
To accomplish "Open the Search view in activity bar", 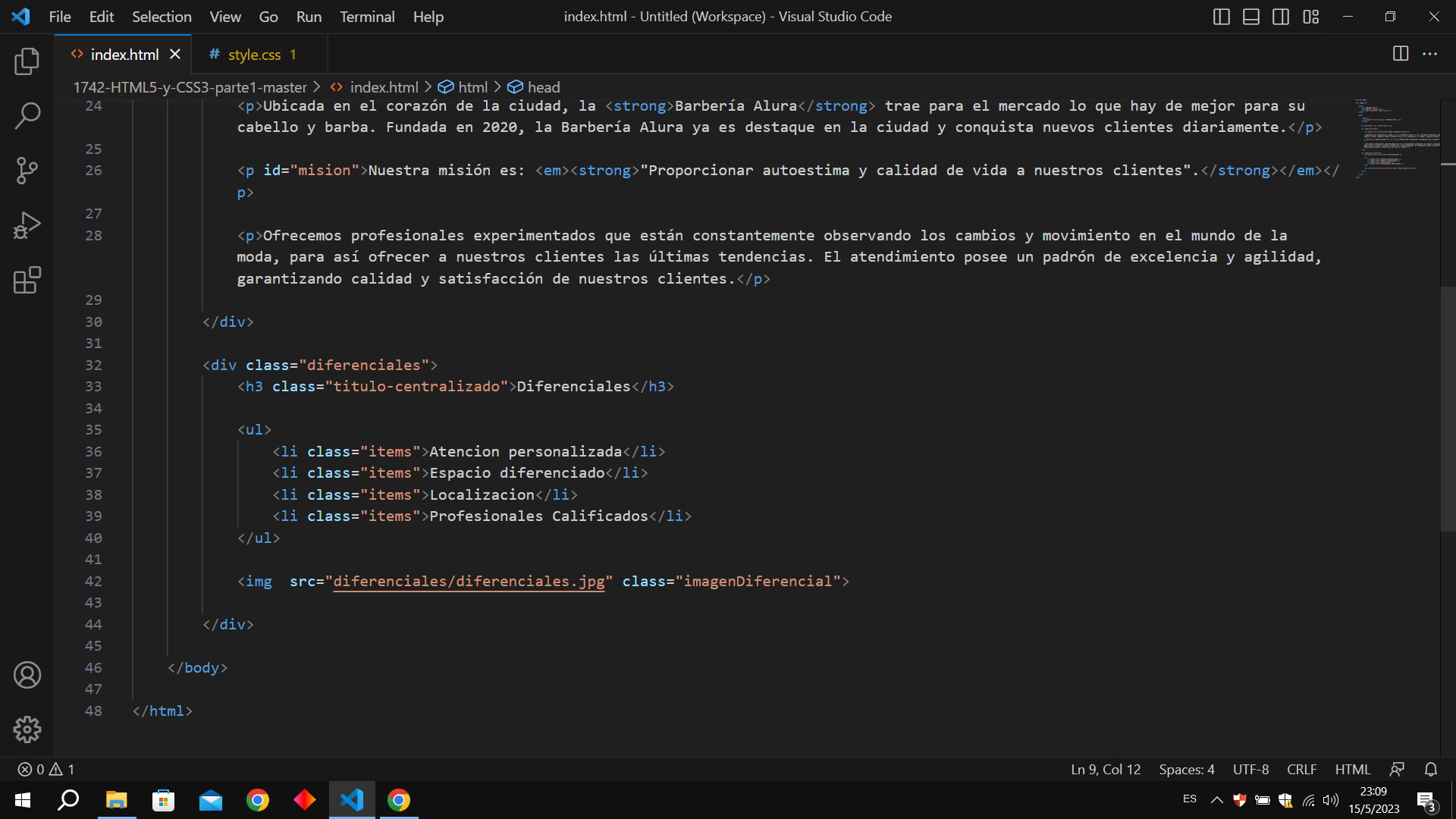I will pos(27,116).
